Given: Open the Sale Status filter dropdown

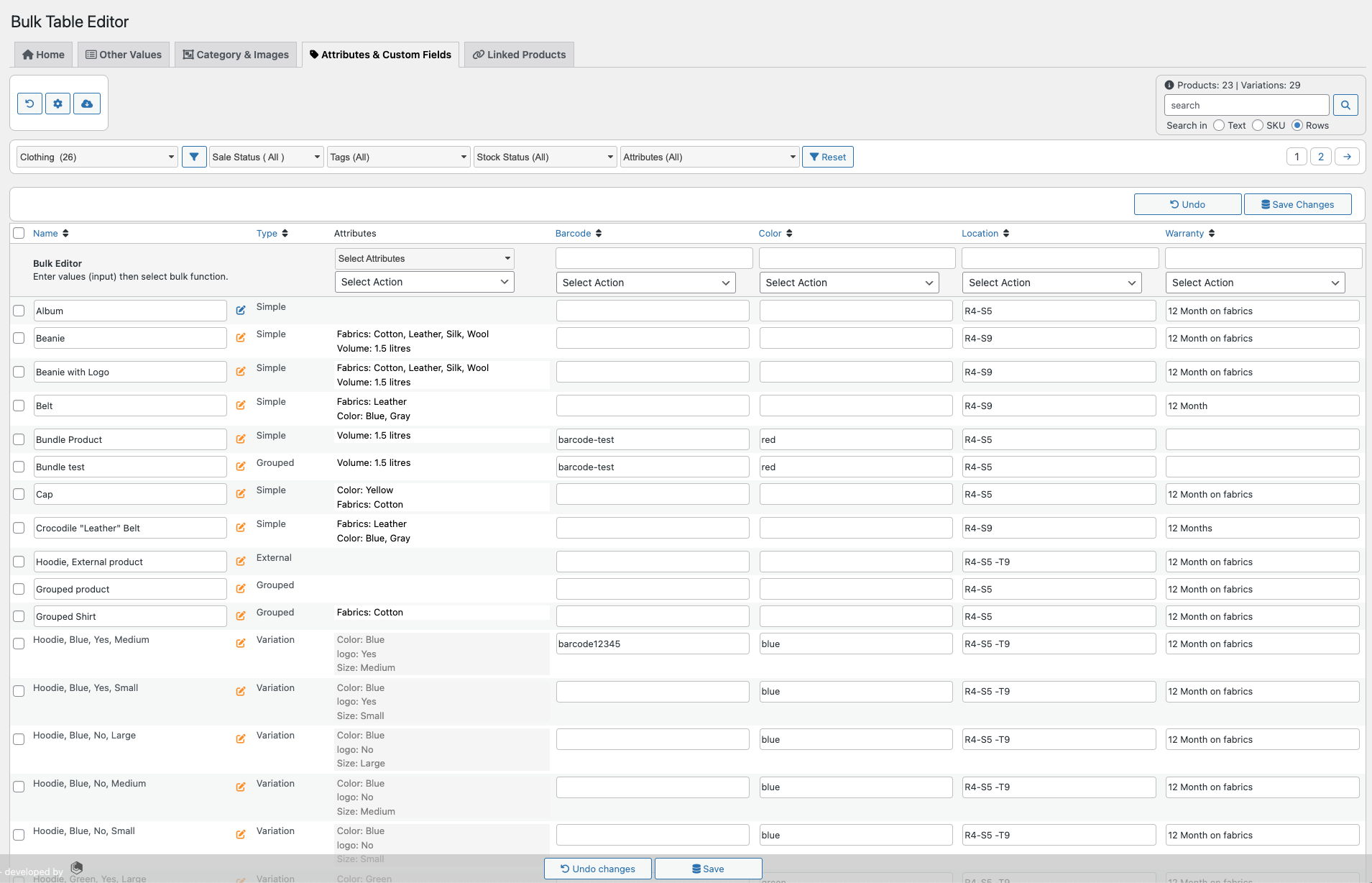Looking at the screenshot, I should point(265,156).
